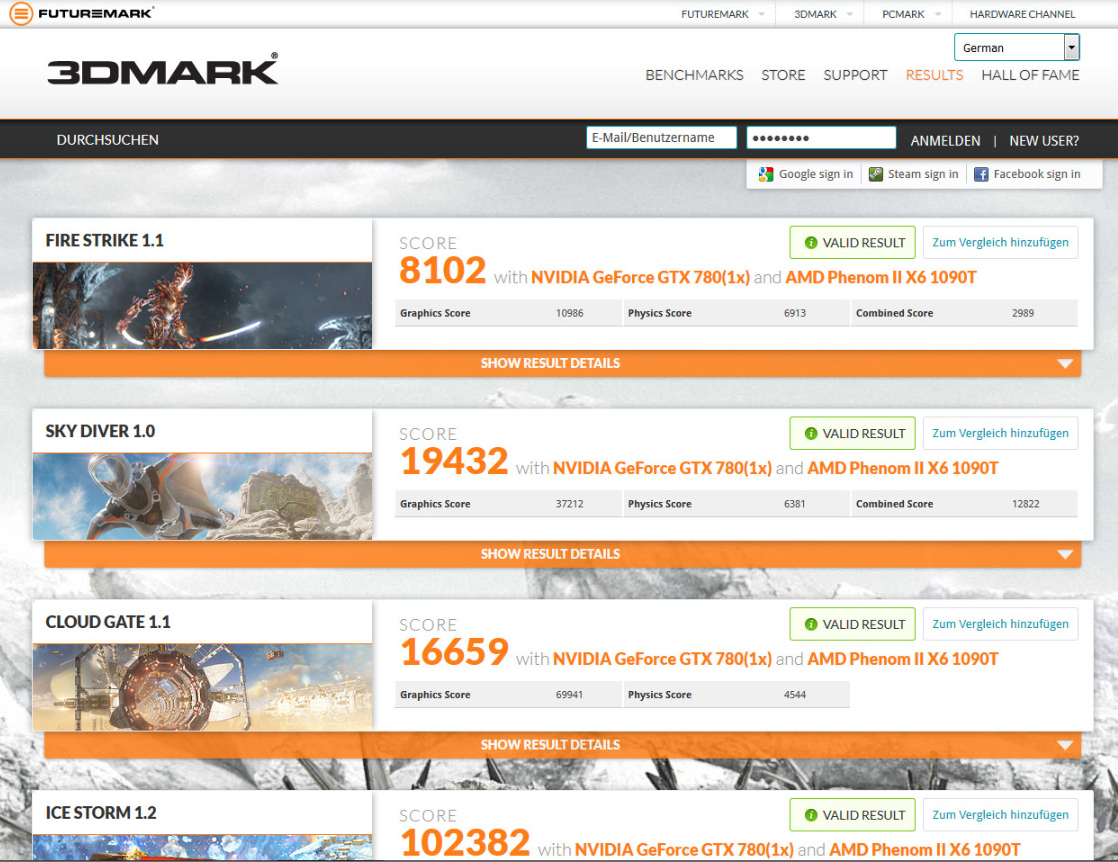Click Cloud Gate Physics Score value 4544
This screenshot has width=1118, height=862.
click(x=794, y=694)
